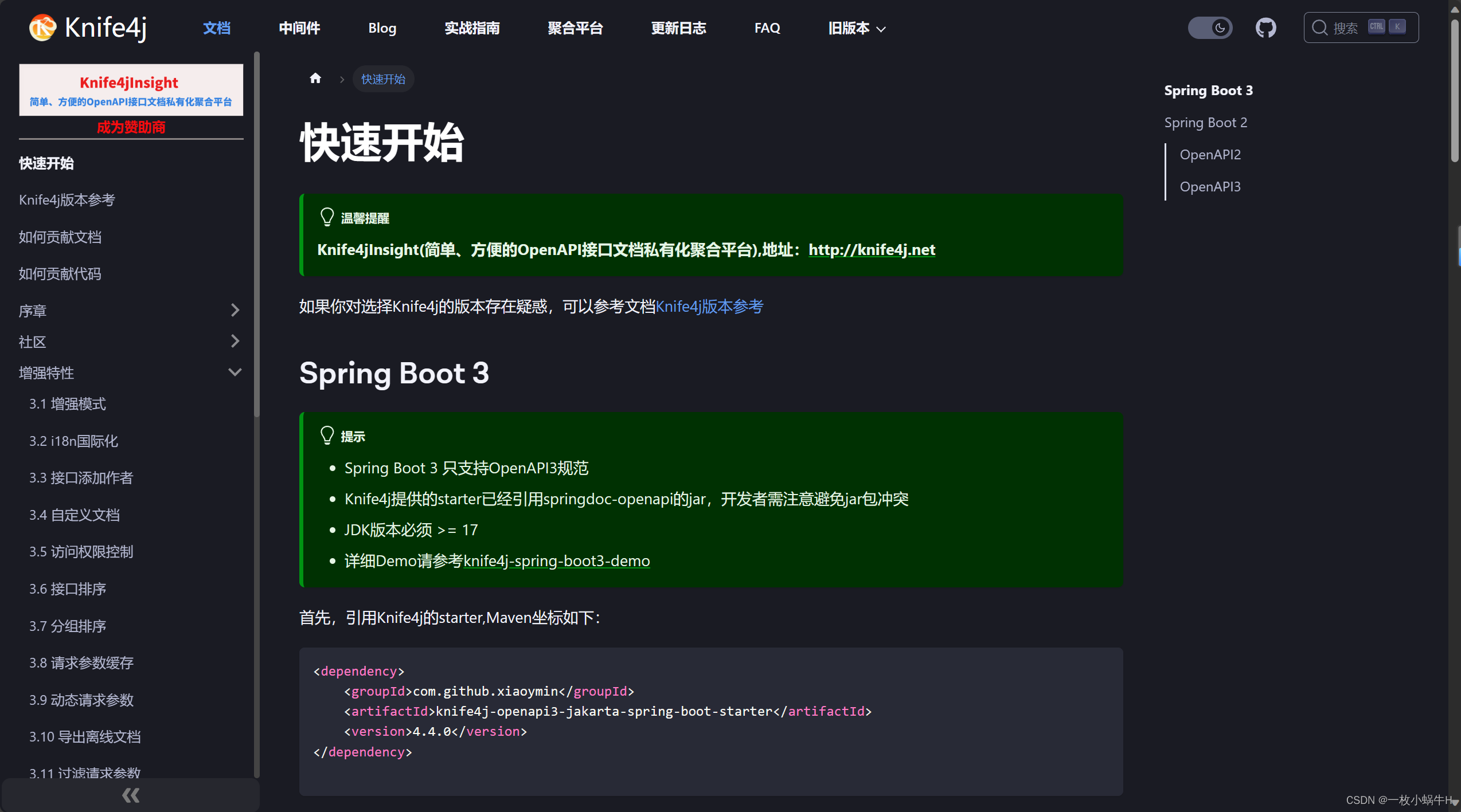1461x812 pixels.
Task: Open the 中间件 nav item
Action: point(299,28)
